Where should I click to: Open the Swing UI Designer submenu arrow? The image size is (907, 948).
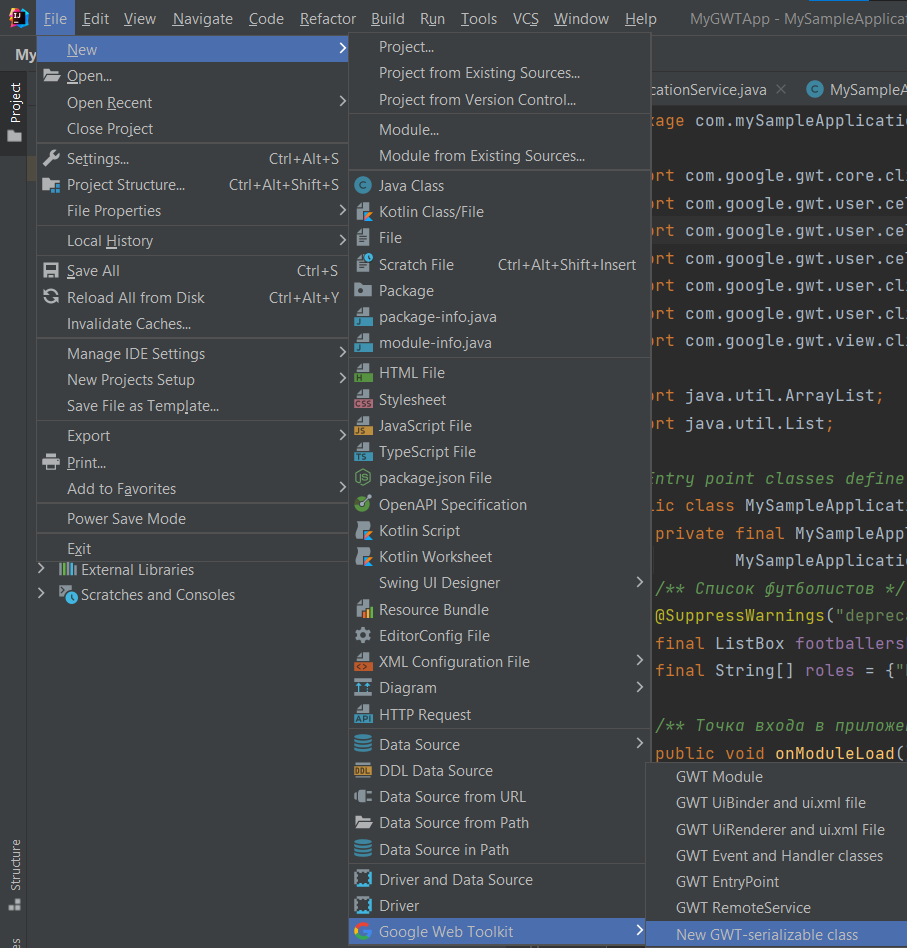pyautogui.click(x=640, y=582)
